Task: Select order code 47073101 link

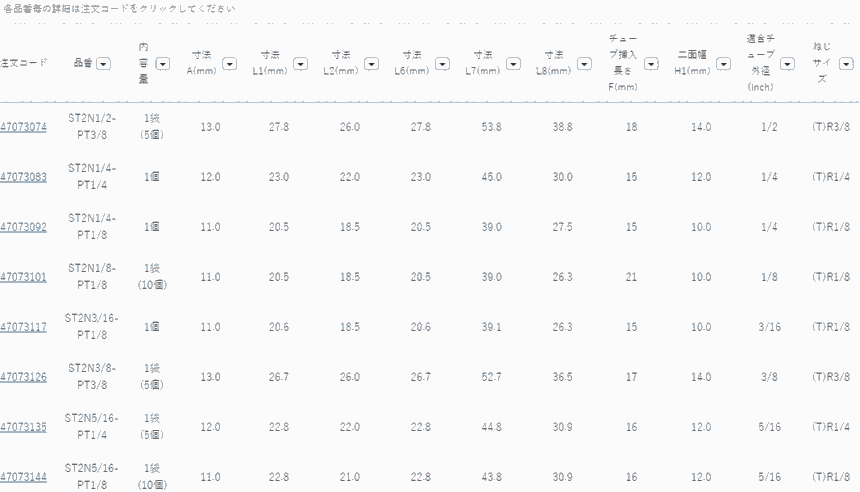Action: point(23,277)
